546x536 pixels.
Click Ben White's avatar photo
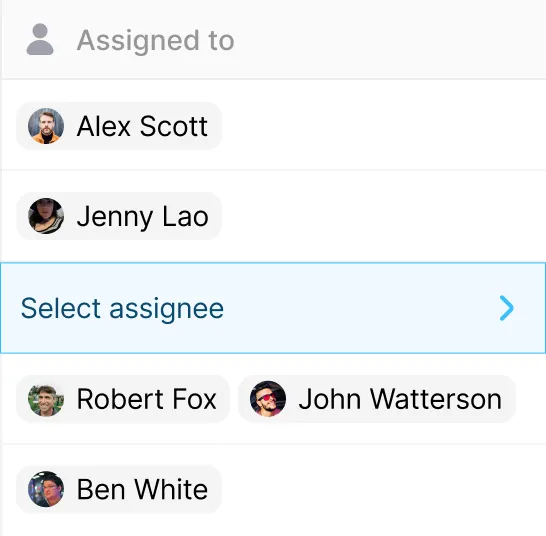point(46,489)
